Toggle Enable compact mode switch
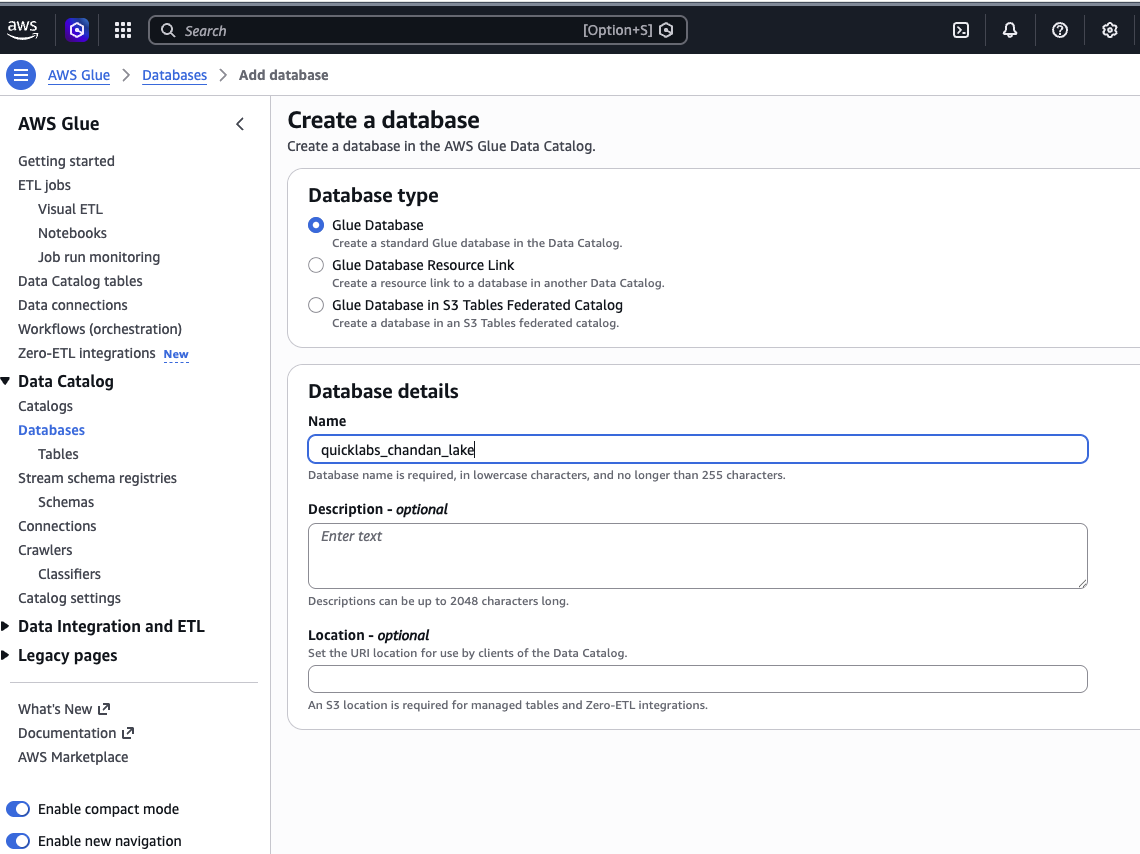Viewport: 1140px width, 854px height. point(18,809)
